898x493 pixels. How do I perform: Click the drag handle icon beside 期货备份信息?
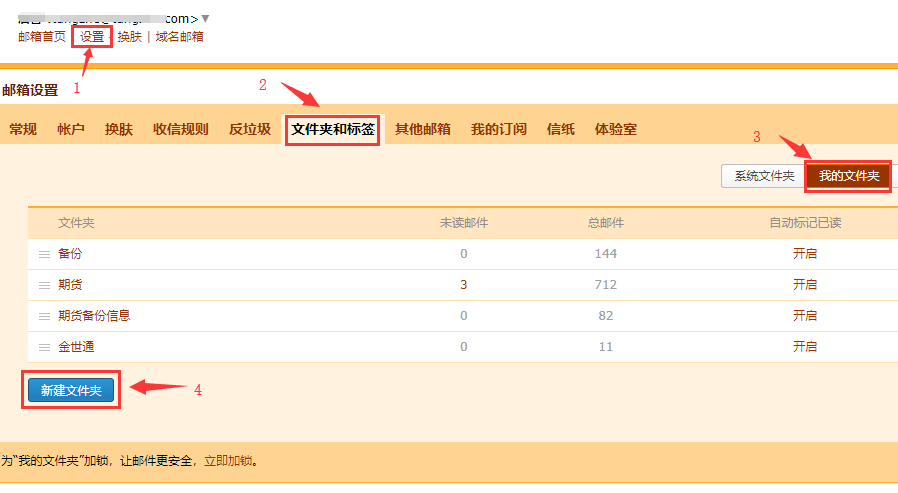pos(44,316)
